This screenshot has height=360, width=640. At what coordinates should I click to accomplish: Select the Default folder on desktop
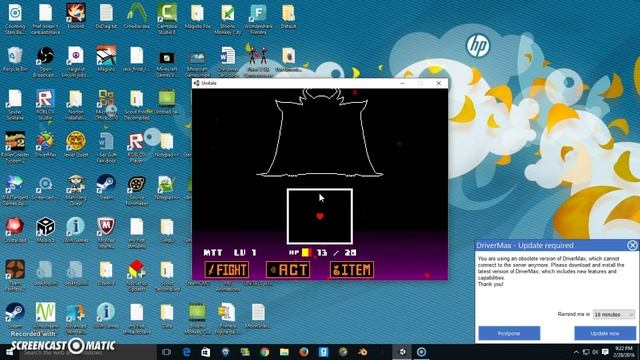pyautogui.click(x=289, y=16)
